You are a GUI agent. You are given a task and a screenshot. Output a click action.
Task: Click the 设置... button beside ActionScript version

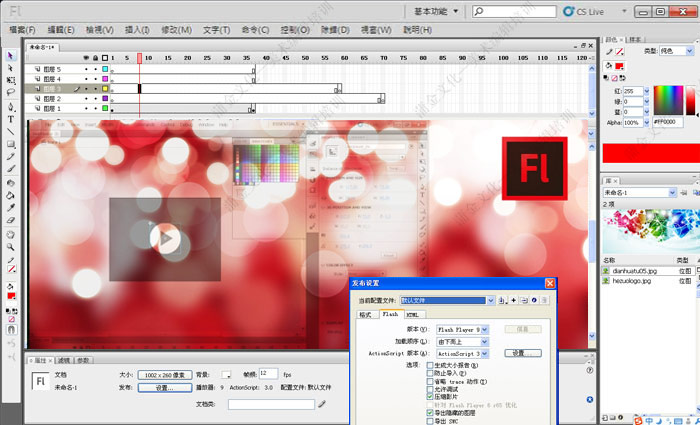[x=523, y=353]
